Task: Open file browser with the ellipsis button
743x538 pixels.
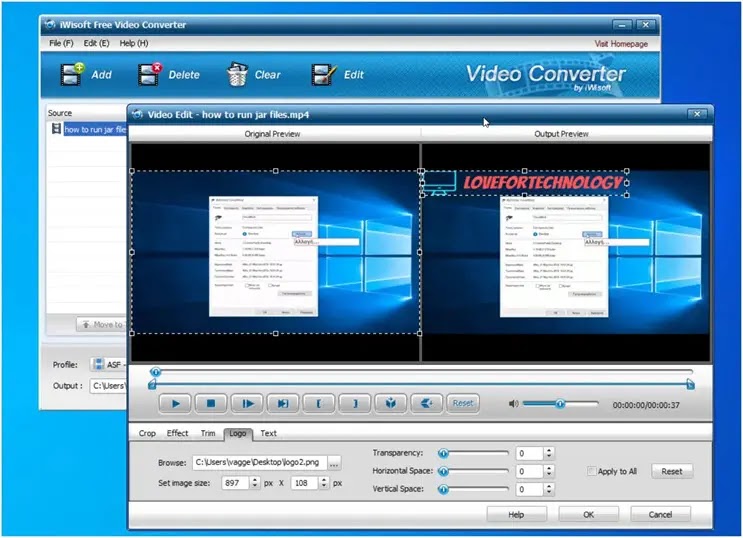Action: (x=334, y=464)
